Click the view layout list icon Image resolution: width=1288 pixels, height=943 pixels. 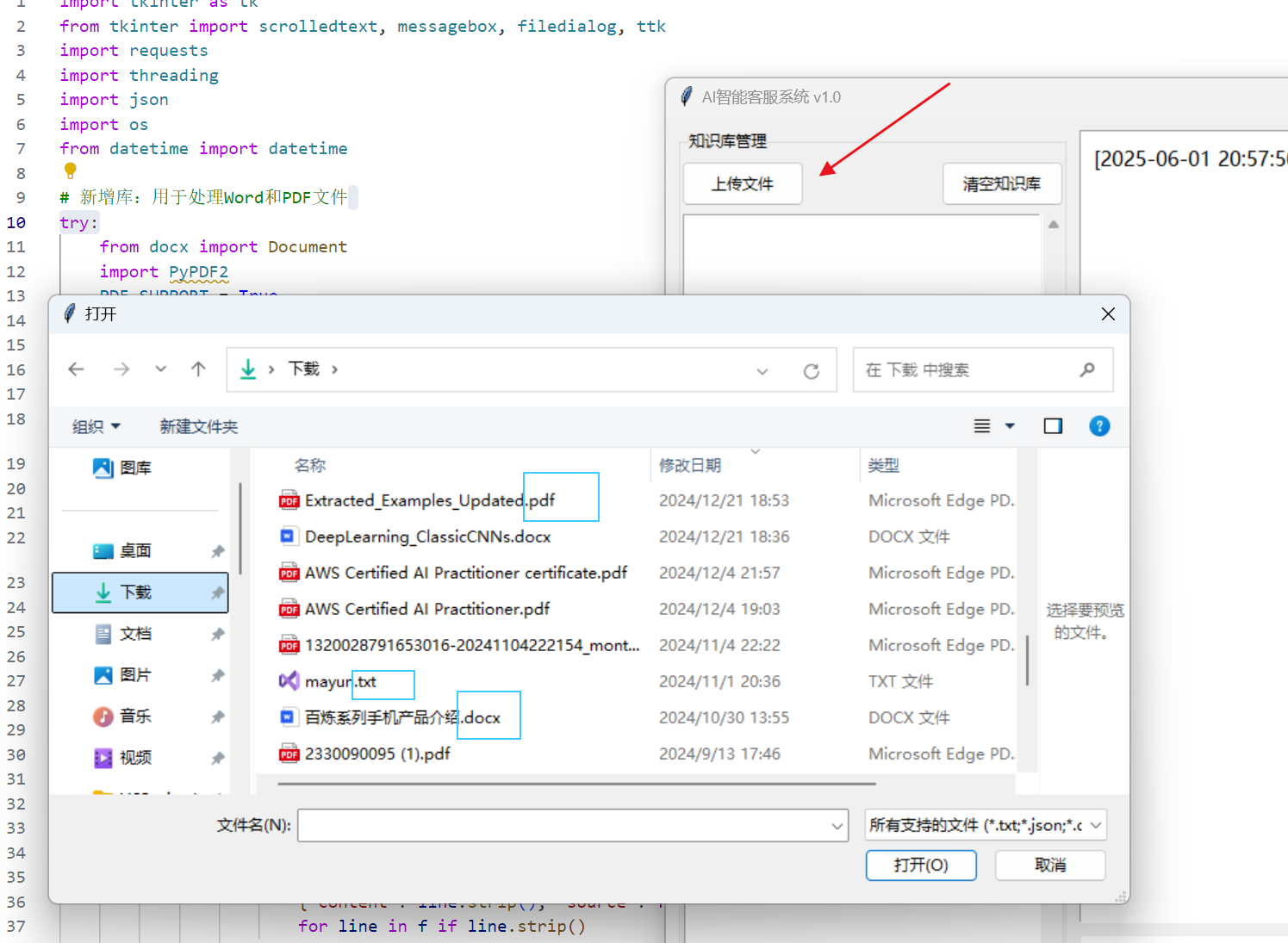pos(981,426)
